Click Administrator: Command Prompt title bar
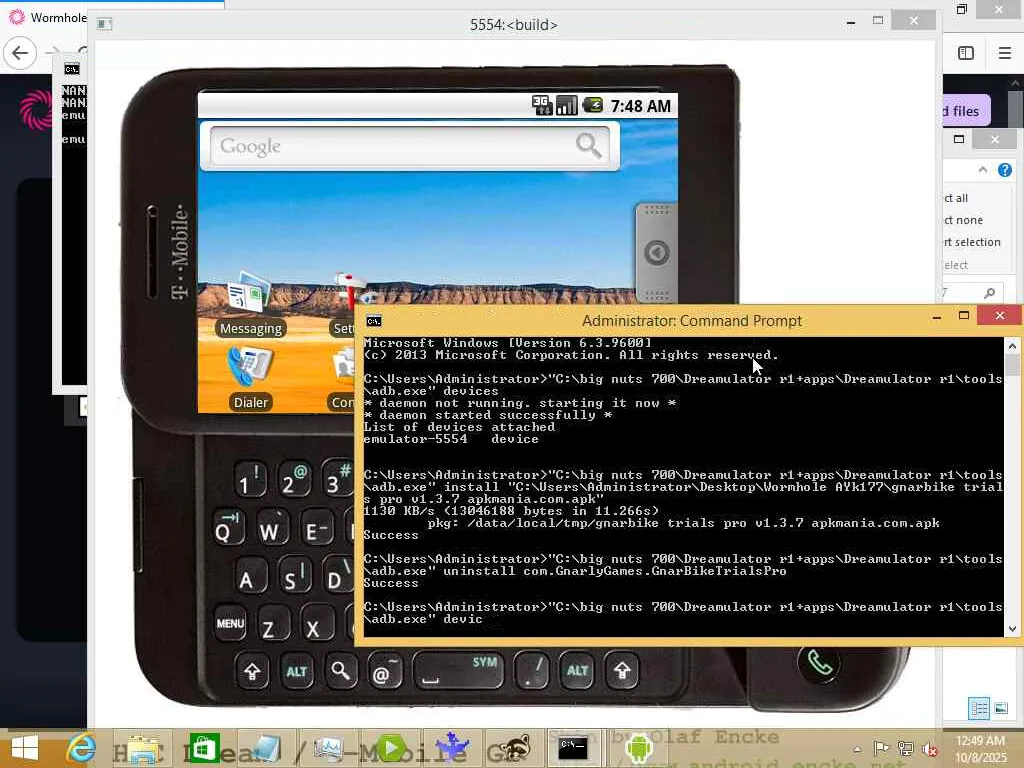The image size is (1024, 768). [692, 321]
